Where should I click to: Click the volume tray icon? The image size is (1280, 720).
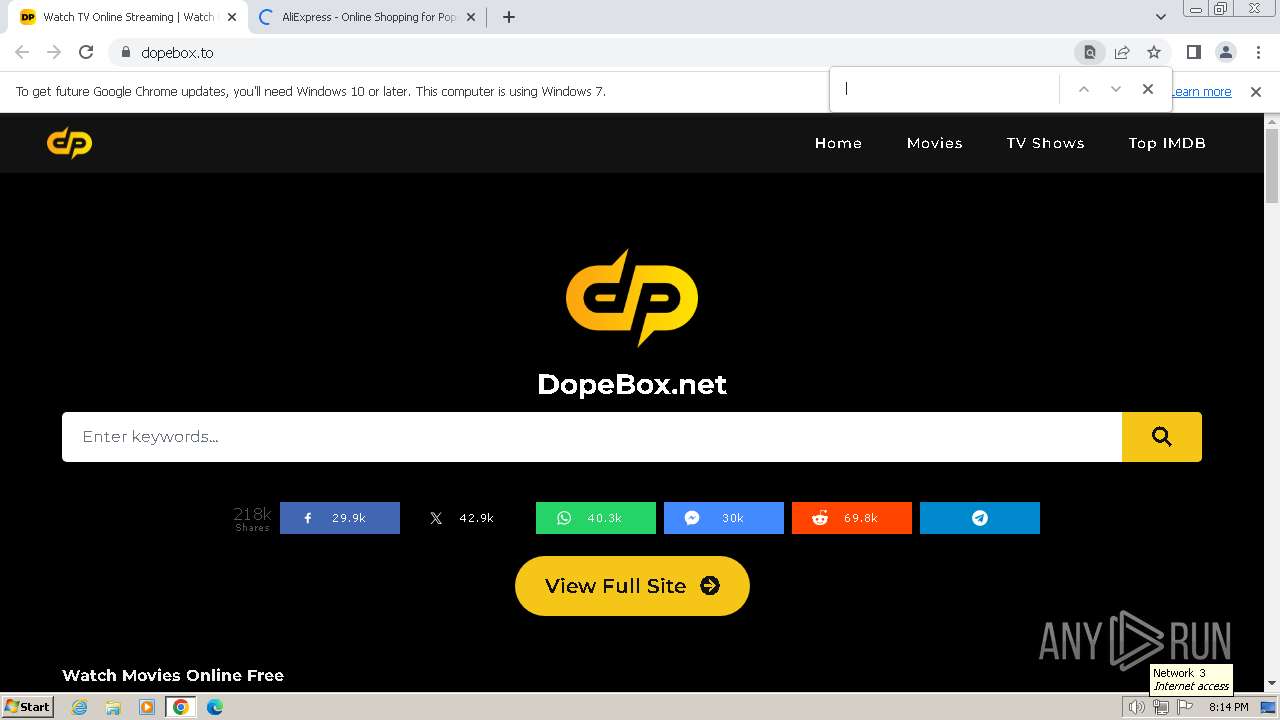[x=1137, y=707]
